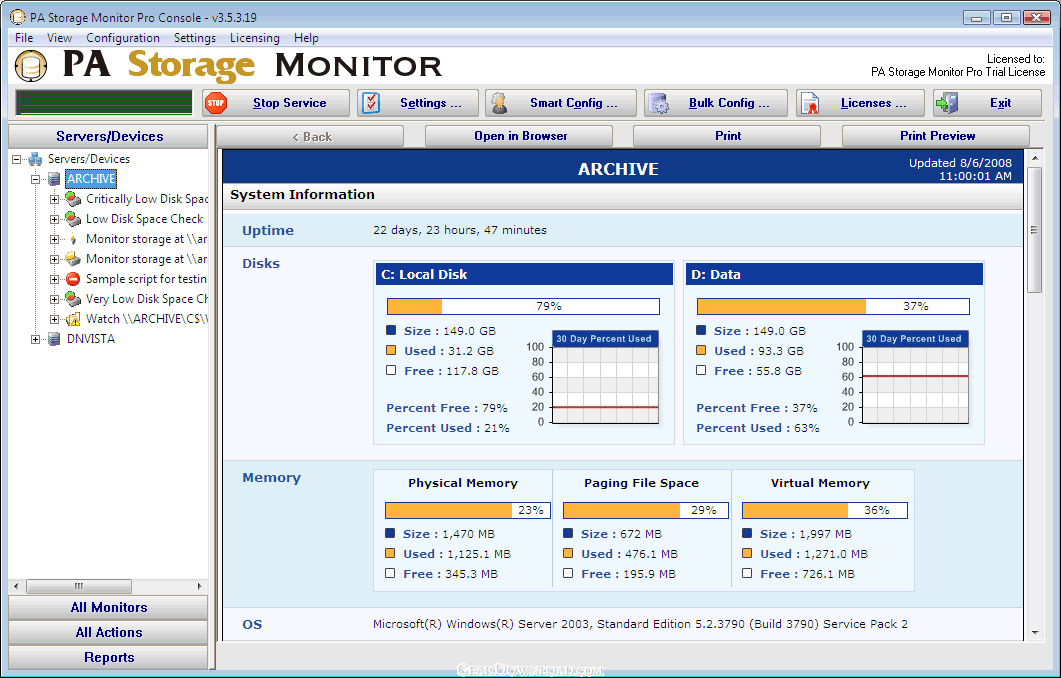Viewport: 1061px width, 678px height.
Task: Click the tree scrollbar right arrow
Action: point(199,586)
